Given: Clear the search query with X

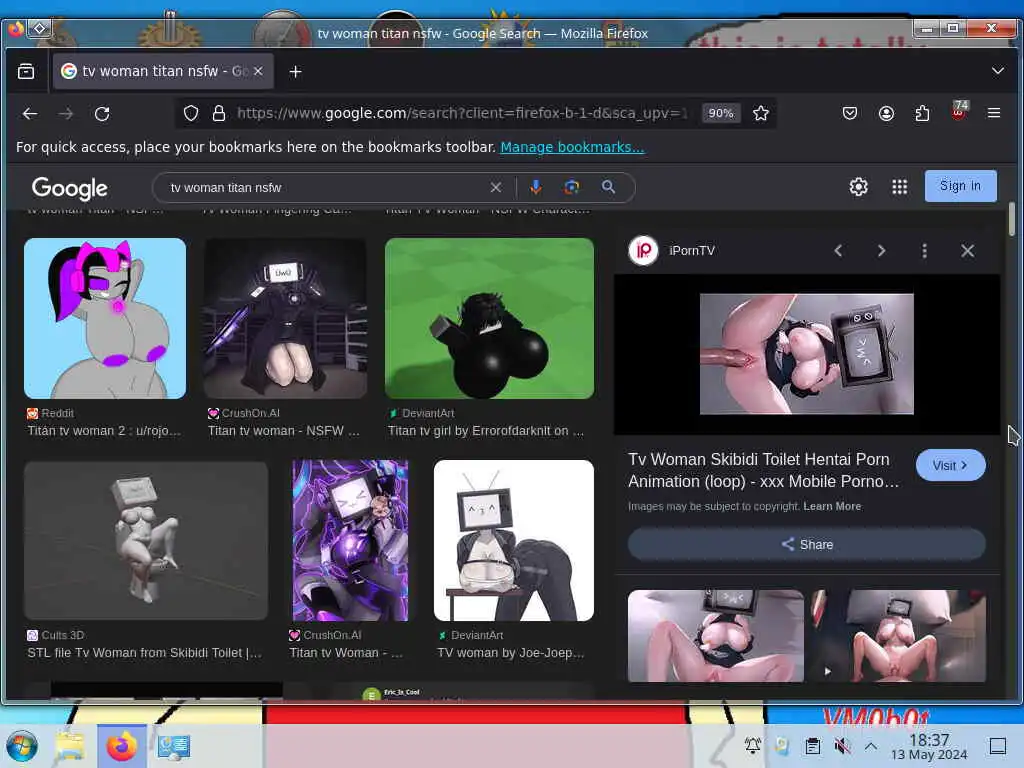Looking at the screenshot, I should pyautogui.click(x=496, y=187).
